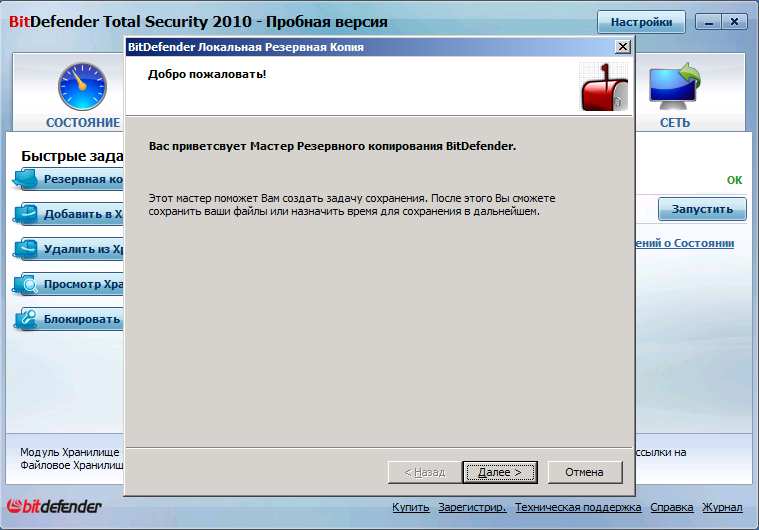This screenshot has width=759, height=530.
Task: Open the Техническая поддержка link
Action: pyautogui.click(x=578, y=507)
